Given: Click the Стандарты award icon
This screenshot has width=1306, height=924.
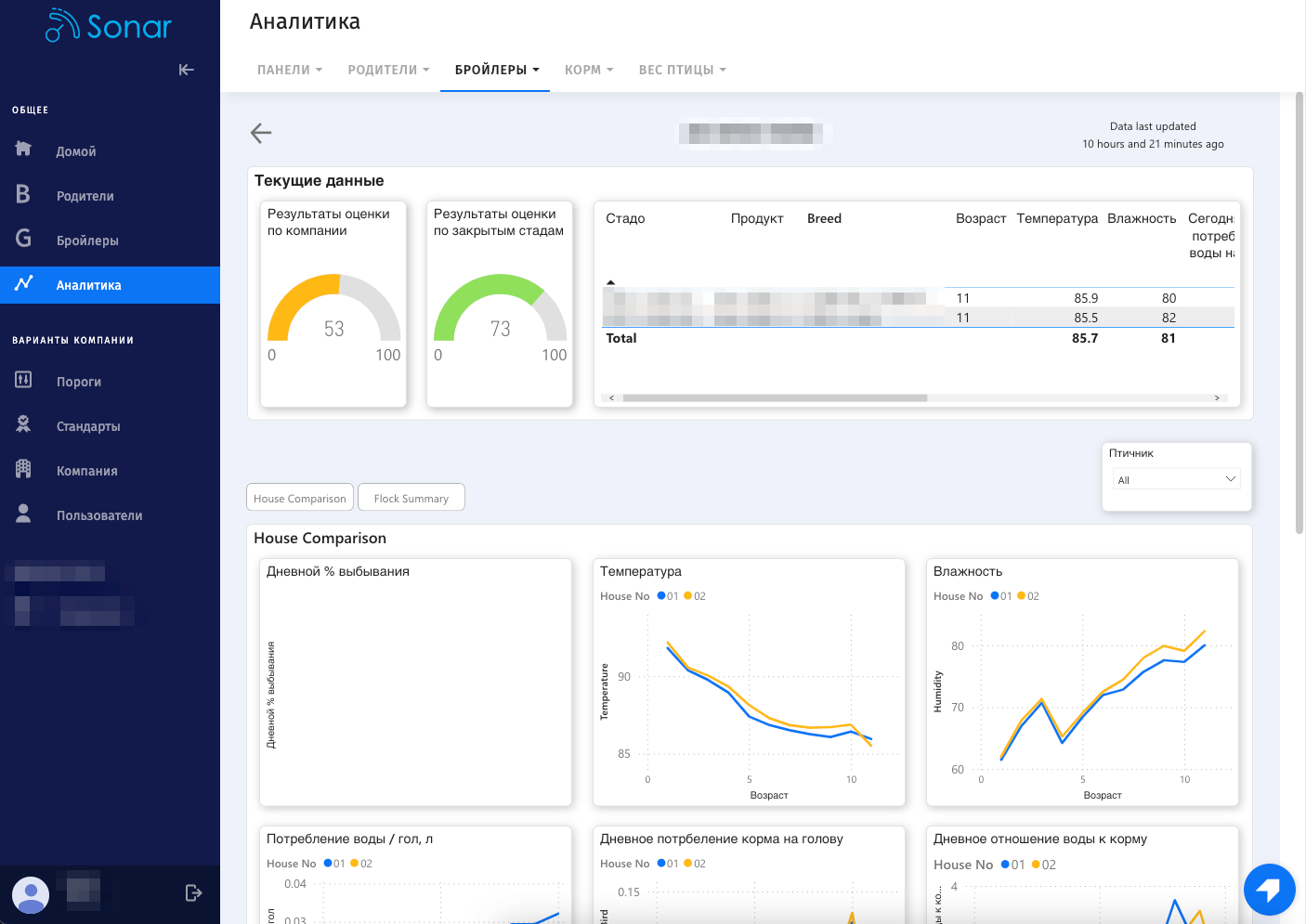Looking at the screenshot, I should coord(23,424).
